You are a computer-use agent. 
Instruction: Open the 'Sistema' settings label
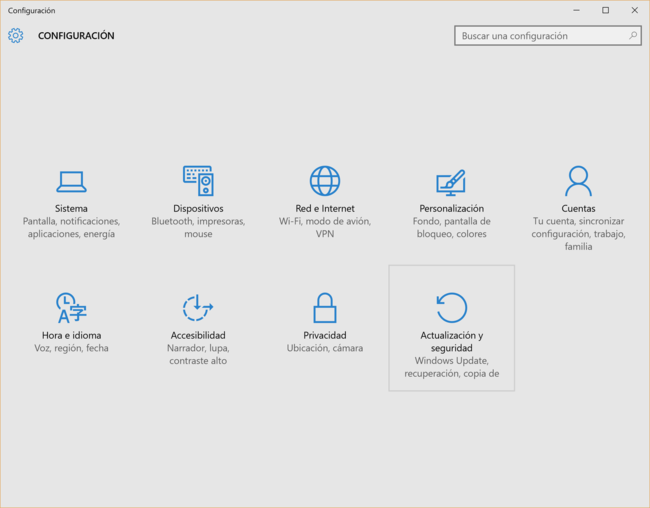[71, 209]
